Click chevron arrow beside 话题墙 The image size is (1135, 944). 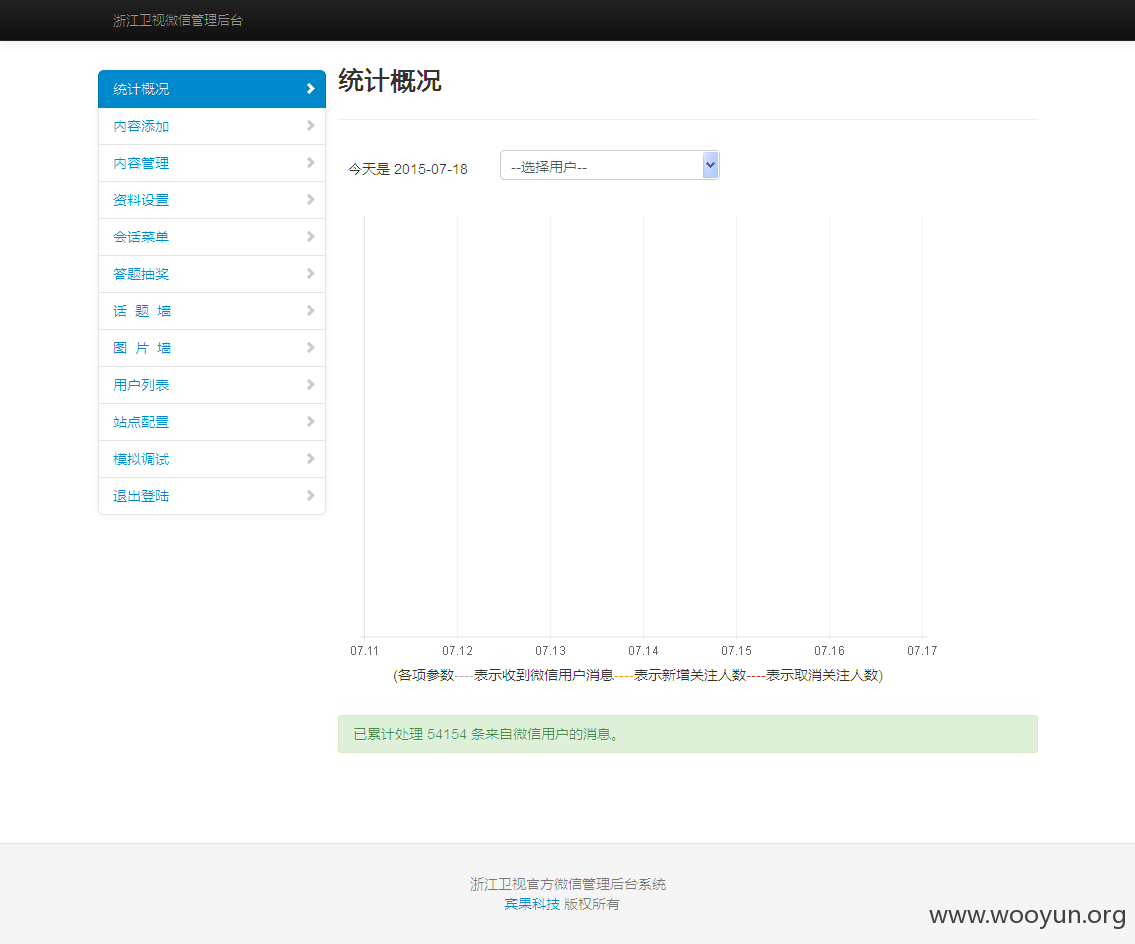click(x=311, y=310)
